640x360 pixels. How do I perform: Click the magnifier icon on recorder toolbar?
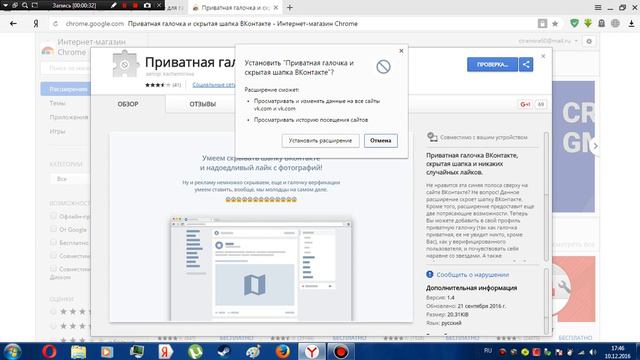[25, 5]
